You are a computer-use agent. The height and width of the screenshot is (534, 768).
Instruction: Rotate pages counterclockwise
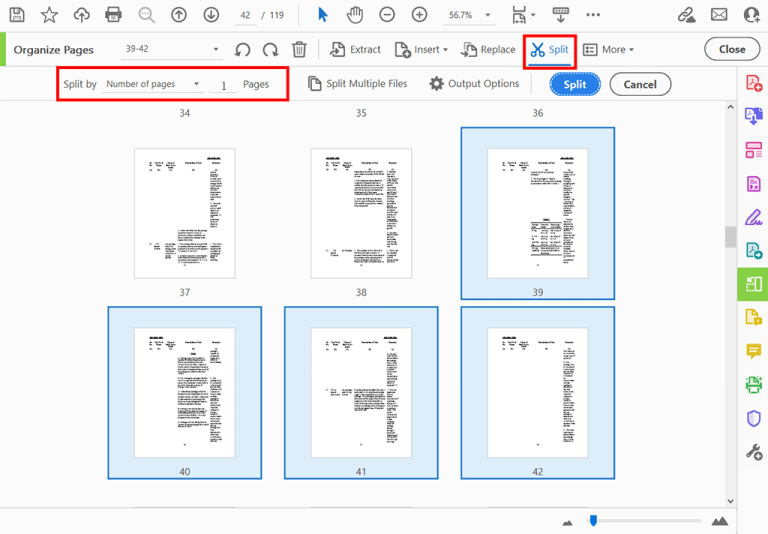242,49
